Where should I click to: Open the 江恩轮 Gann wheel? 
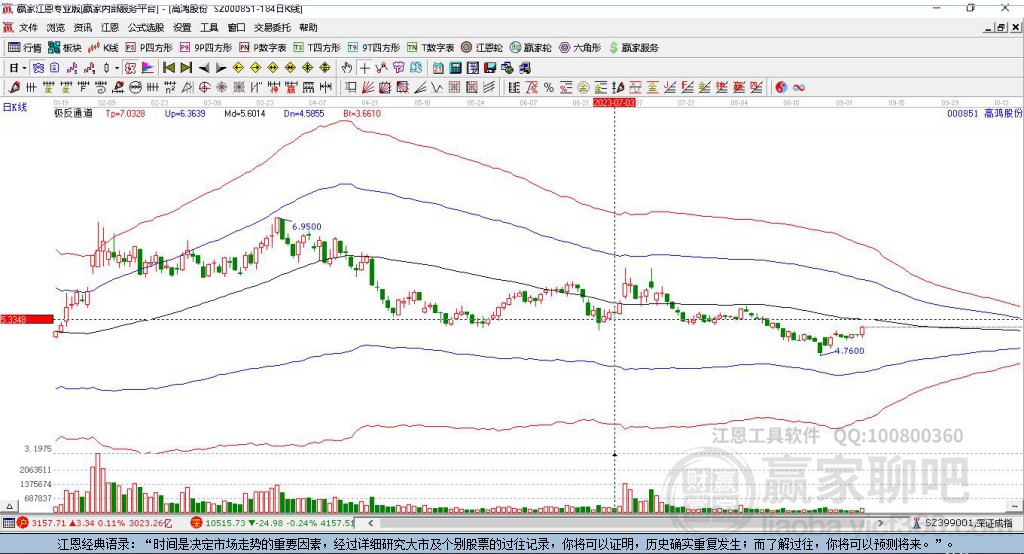(482, 48)
